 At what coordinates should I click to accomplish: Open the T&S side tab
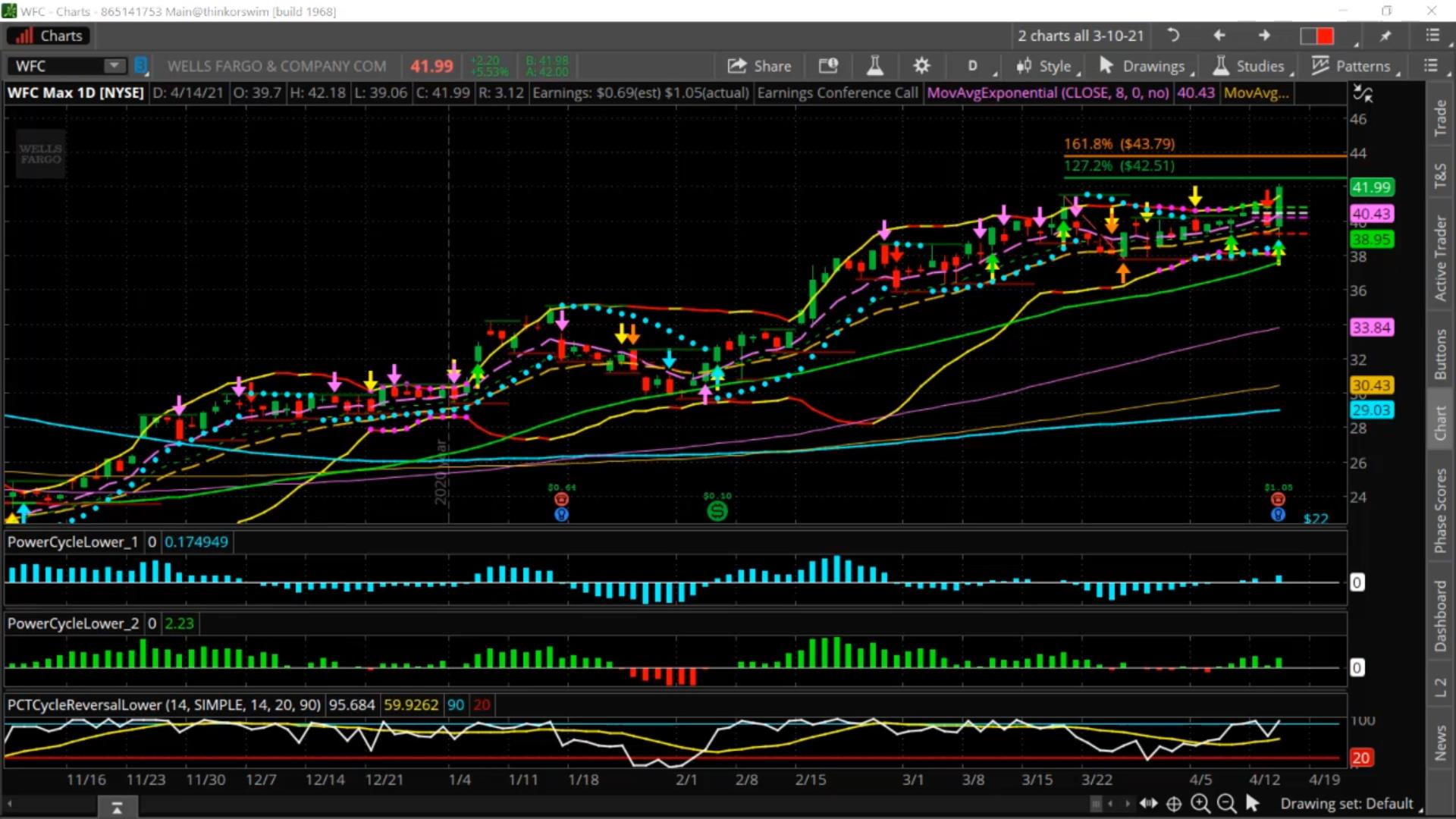tap(1441, 176)
